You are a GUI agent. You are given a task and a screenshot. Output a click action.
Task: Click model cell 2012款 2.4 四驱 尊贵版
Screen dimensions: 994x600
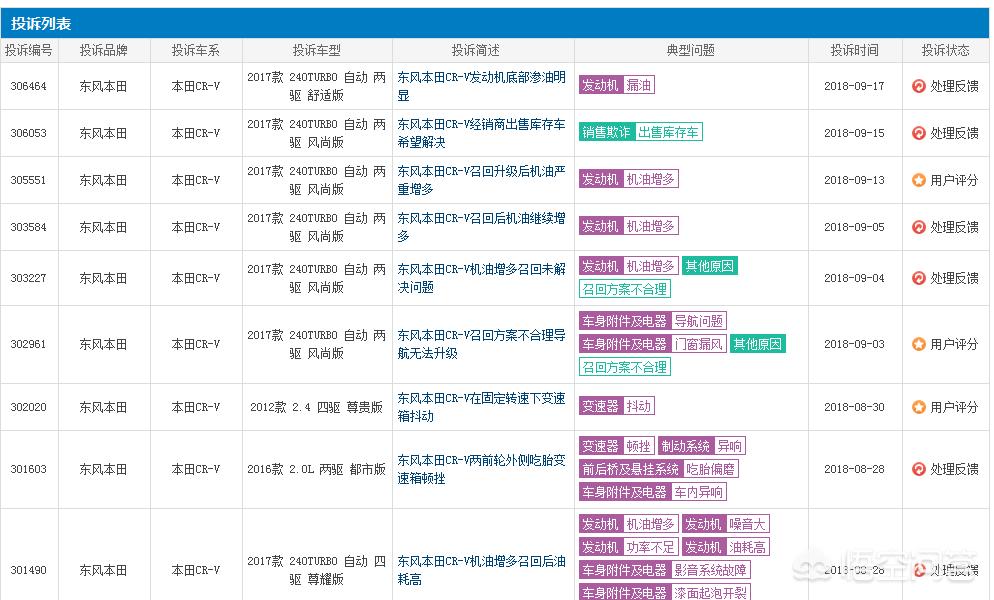pyautogui.click(x=316, y=407)
